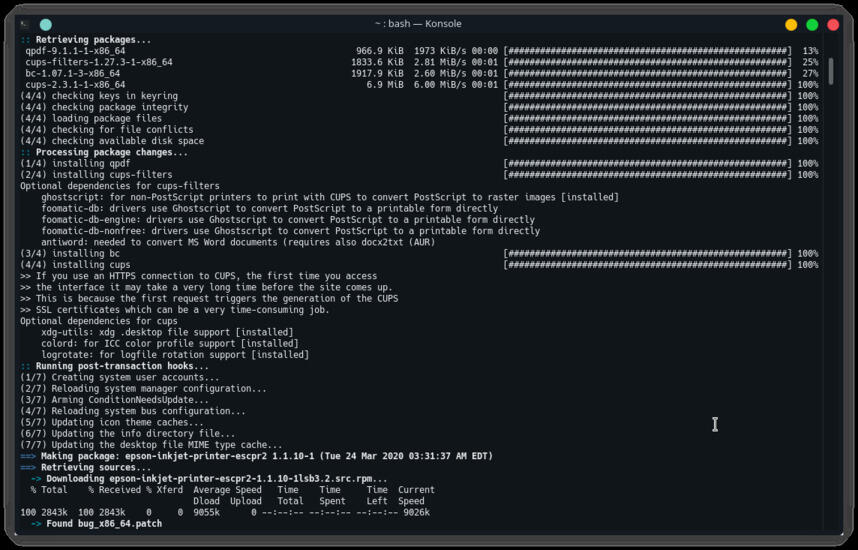Click 'Making package: epson-inkjet-printer-escpr2' line
858x550 pixels.
click(x=257, y=456)
